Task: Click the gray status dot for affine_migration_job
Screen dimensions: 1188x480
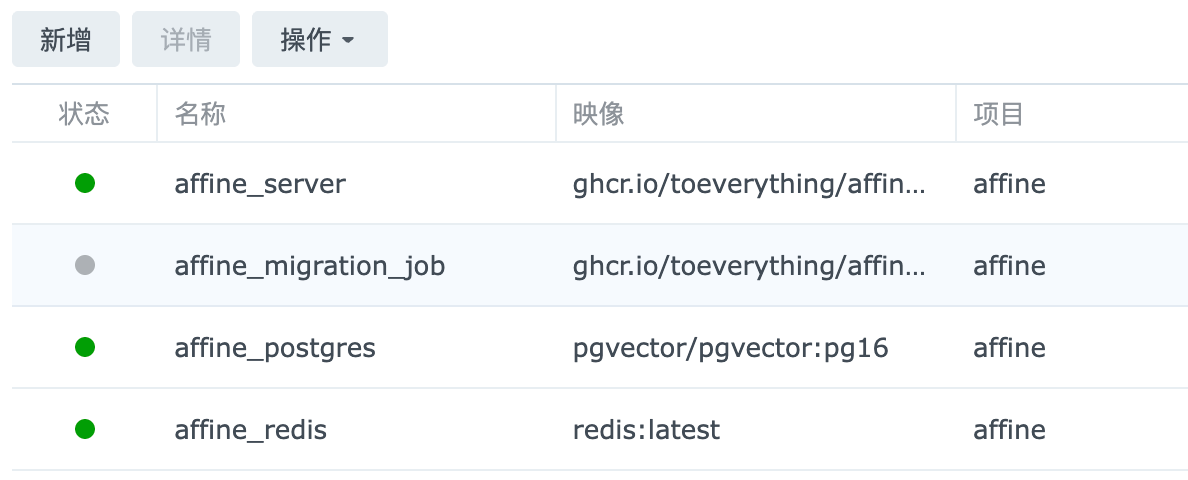Action: pos(85,266)
